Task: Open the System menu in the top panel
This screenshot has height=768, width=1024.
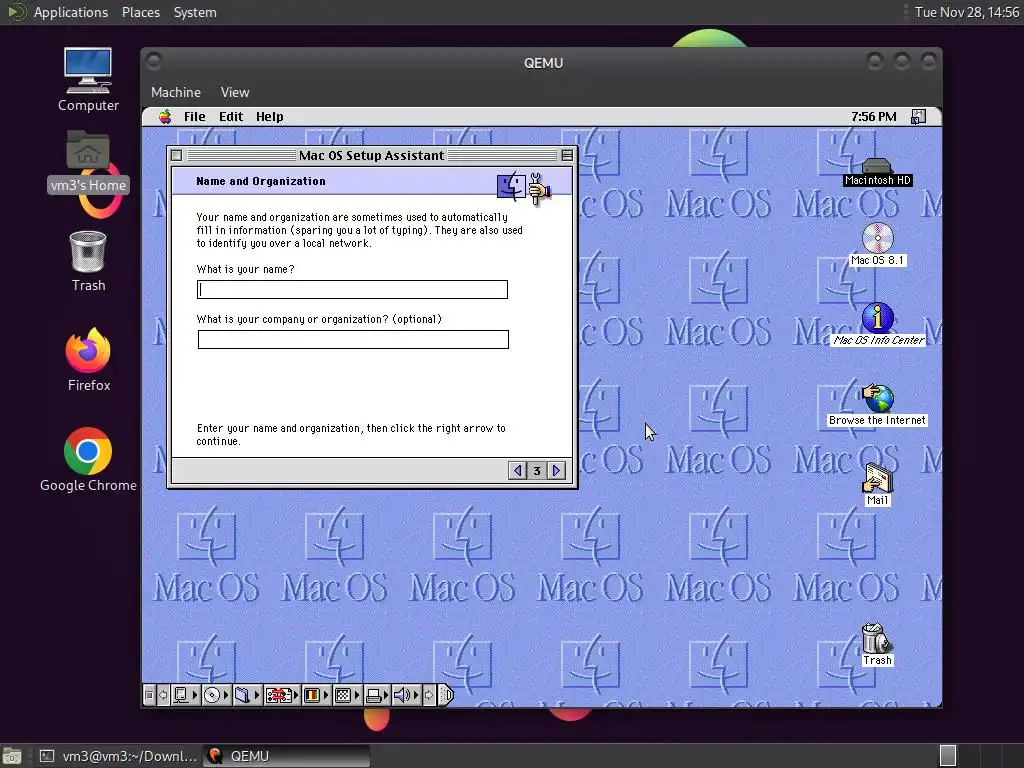Action: (x=195, y=12)
